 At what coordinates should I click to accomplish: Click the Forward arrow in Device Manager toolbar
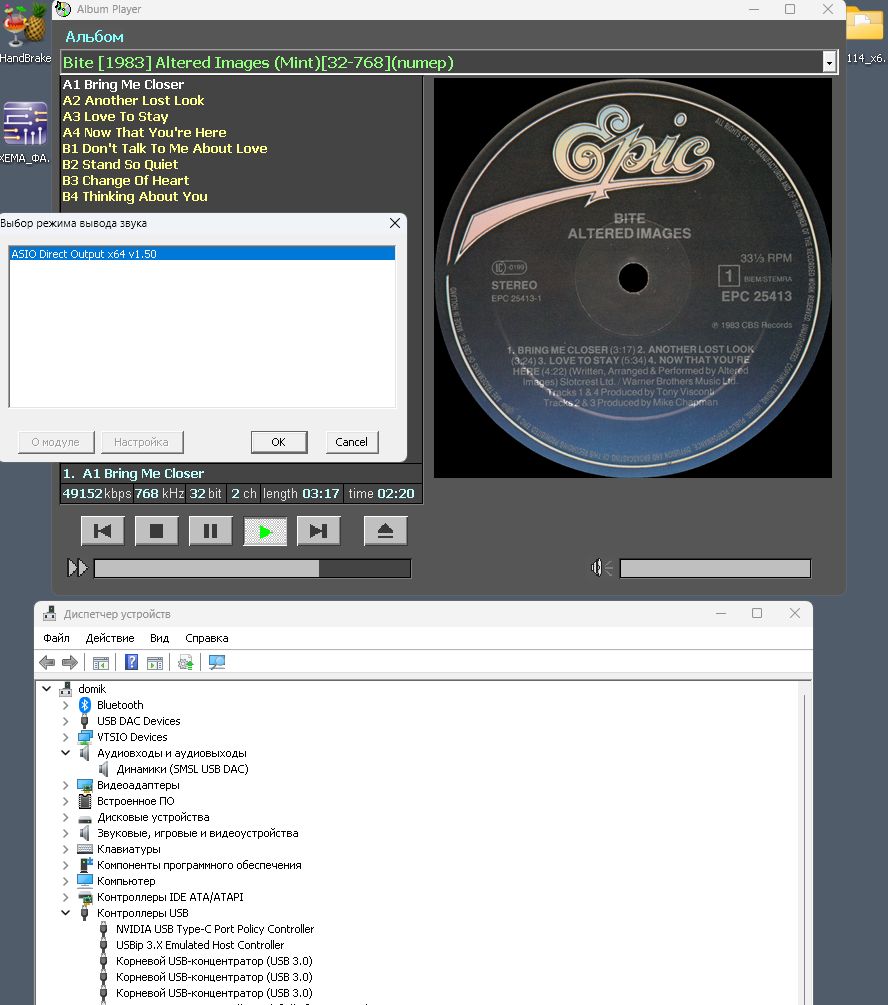click(70, 663)
